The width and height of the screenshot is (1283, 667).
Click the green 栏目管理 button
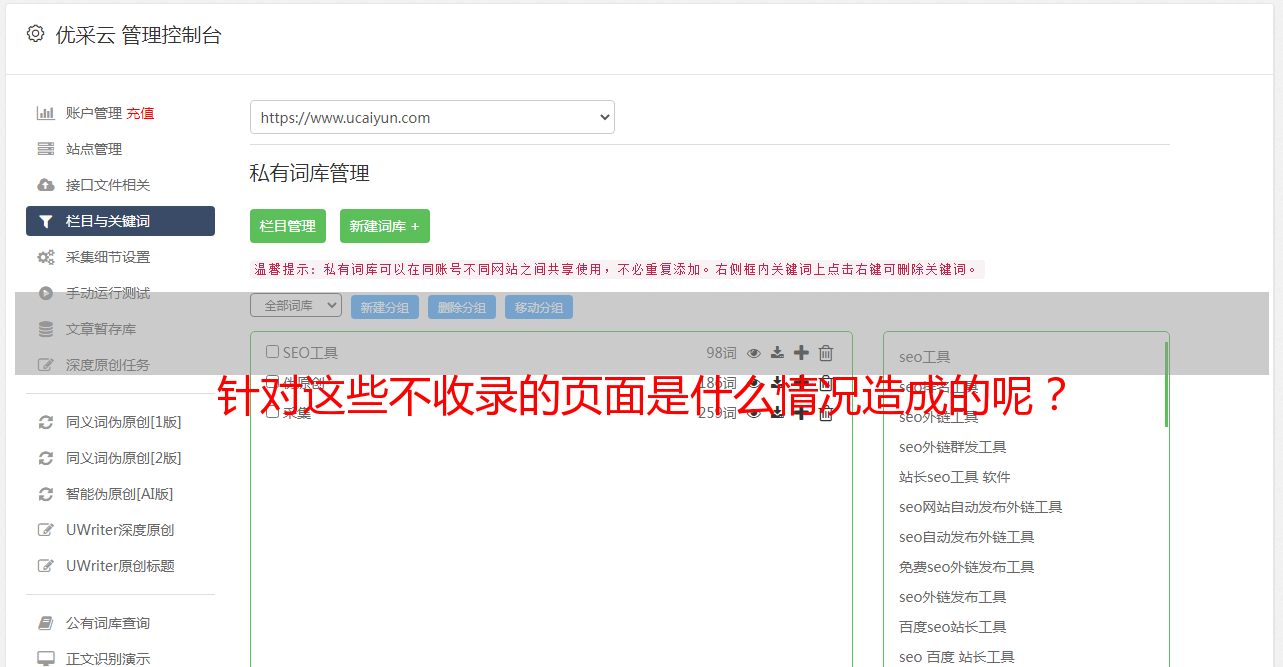288,226
